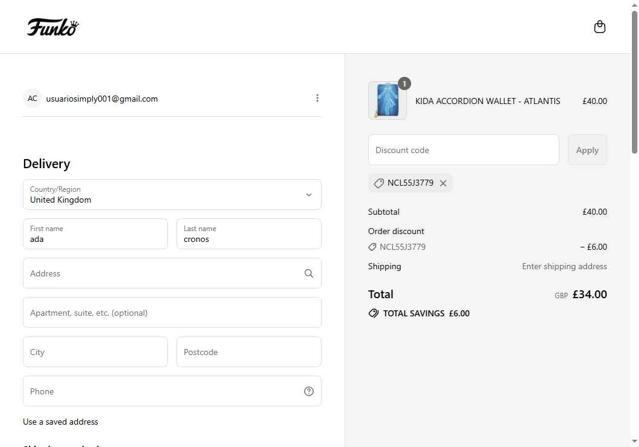Open the shopping bag cart icon
639x447 pixels.
click(x=599, y=27)
